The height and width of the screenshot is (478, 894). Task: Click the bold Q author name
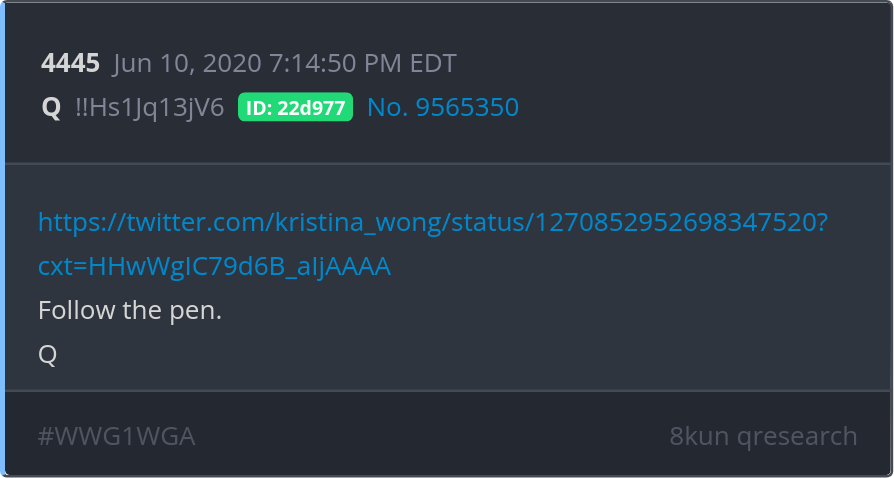tap(51, 108)
